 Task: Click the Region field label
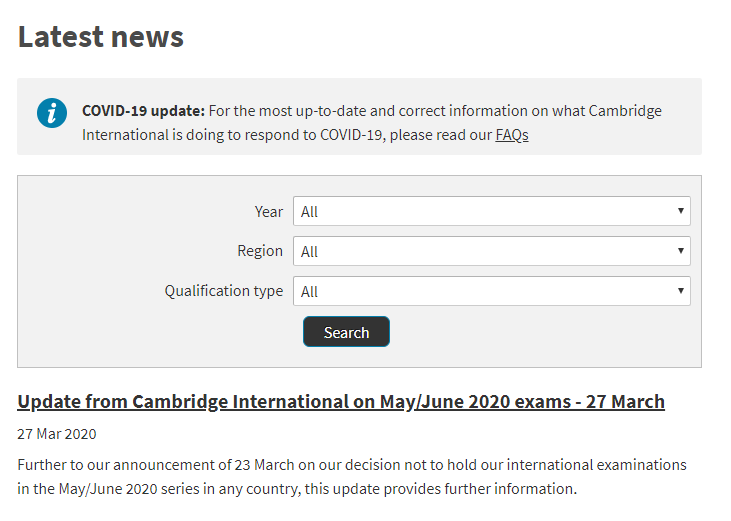tap(260, 251)
